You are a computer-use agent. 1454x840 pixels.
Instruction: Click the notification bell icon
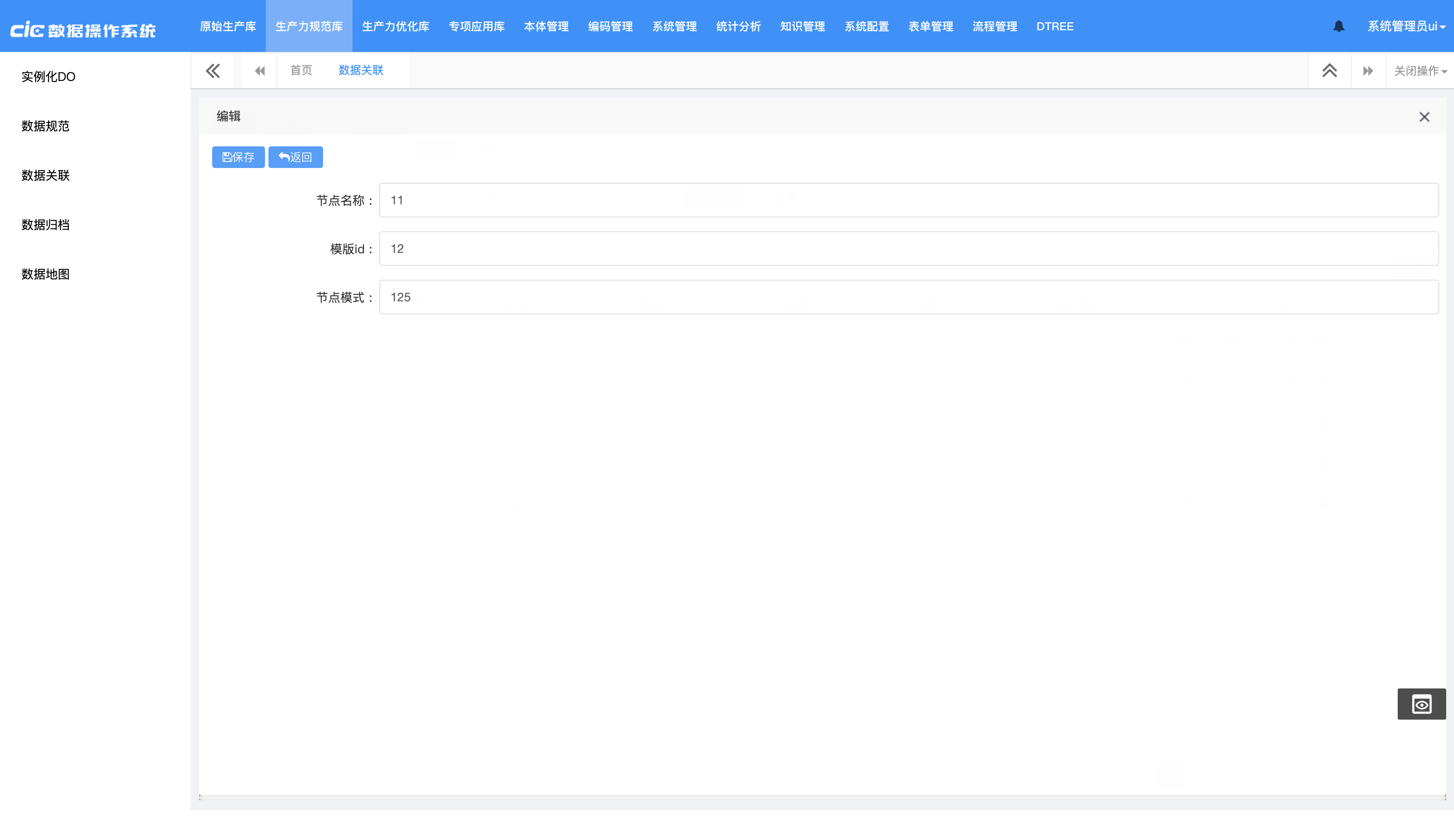pos(1339,26)
